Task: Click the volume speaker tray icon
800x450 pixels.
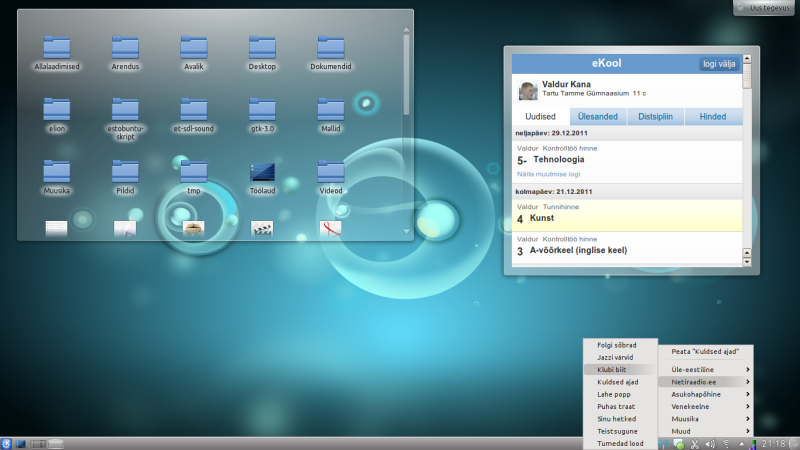Action: tap(710, 444)
